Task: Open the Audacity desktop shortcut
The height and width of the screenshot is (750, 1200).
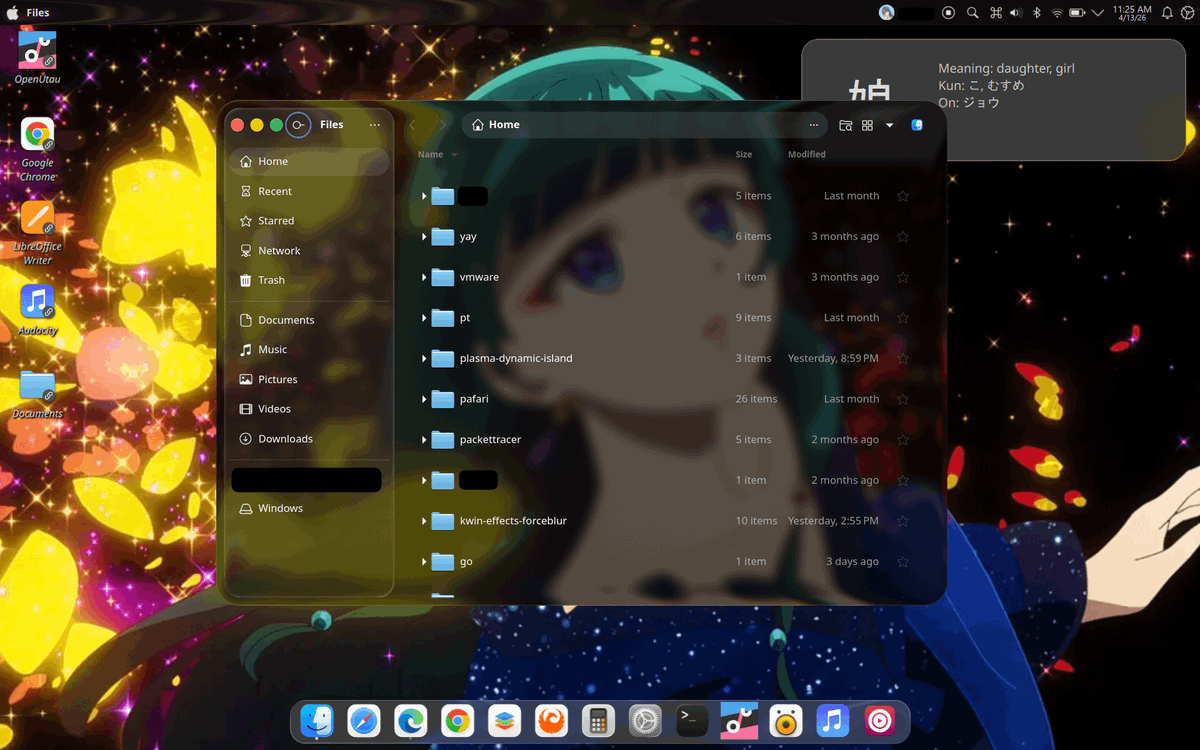Action: pyautogui.click(x=38, y=309)
